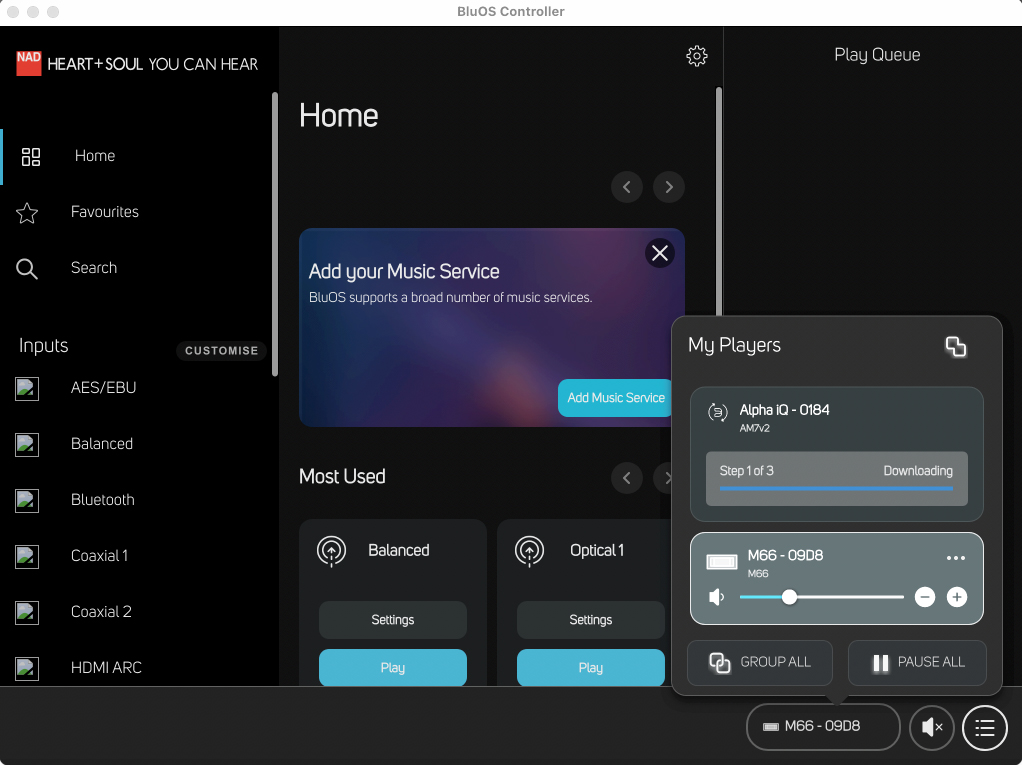Open the settings gear icon
The image size is (1022, 765).
[x=697, y=56]
